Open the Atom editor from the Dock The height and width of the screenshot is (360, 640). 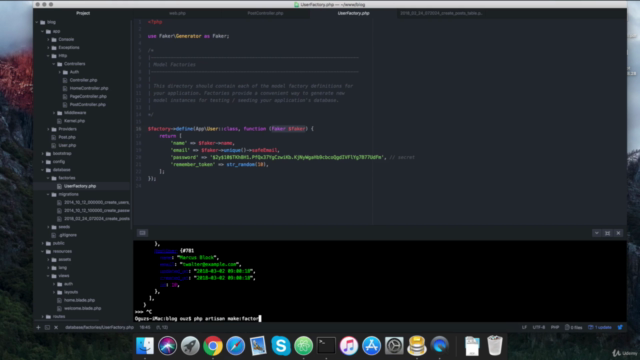[303, 346]
